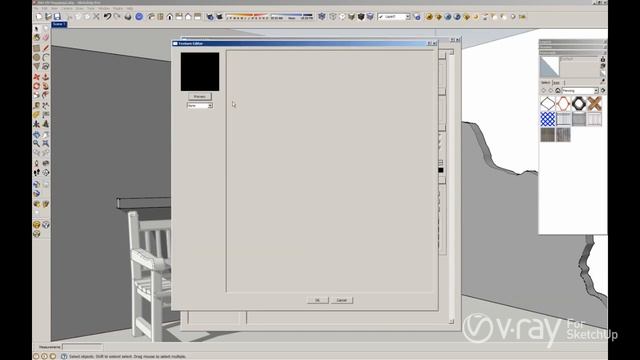640x360 pixels.
Task: Click the Erase X icon in top toolbar
Action: tap(96, 17)
